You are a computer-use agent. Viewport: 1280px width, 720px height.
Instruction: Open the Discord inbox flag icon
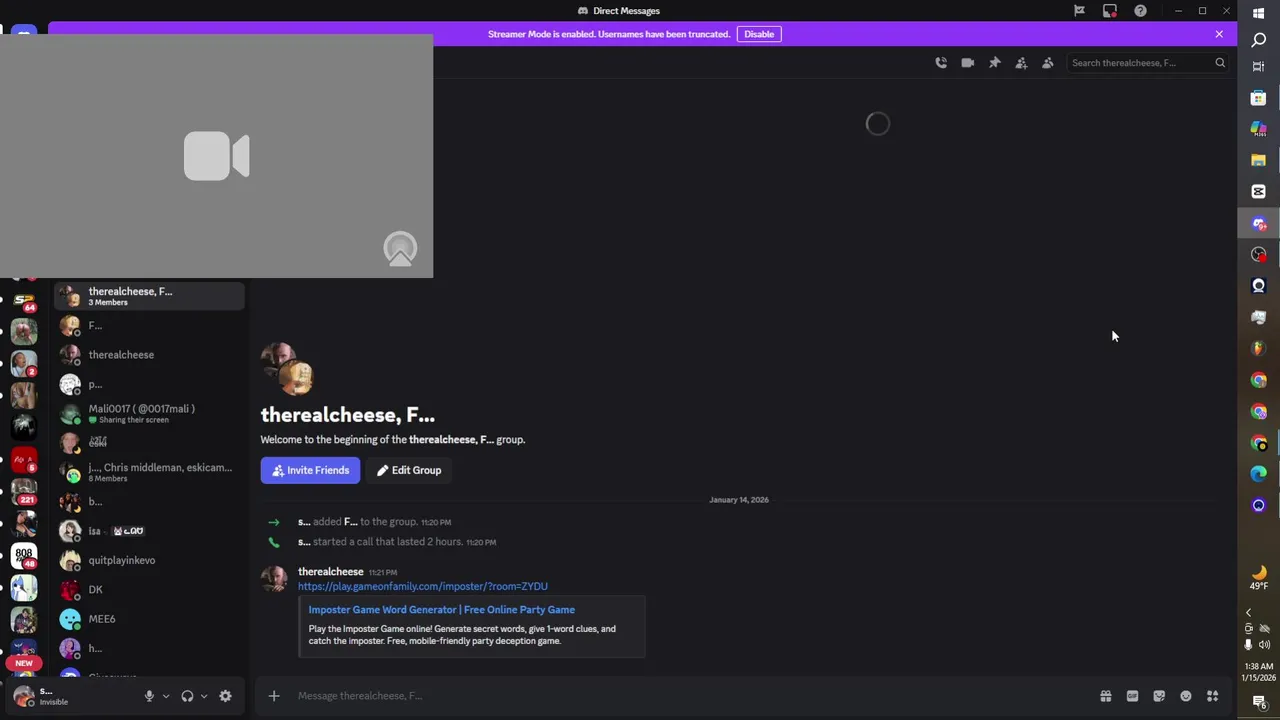pos(1079,11)
